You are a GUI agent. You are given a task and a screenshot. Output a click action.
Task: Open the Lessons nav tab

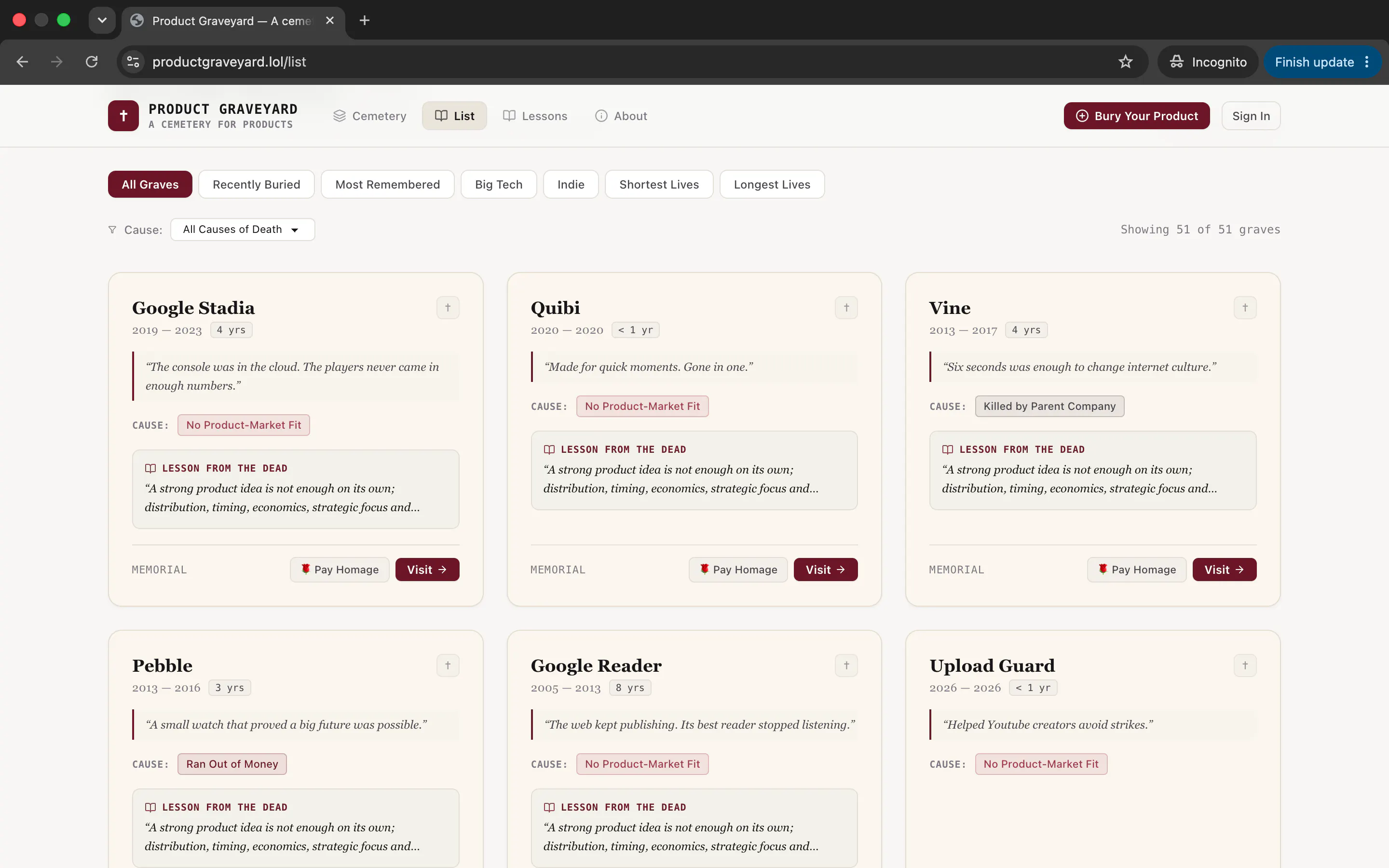click(535, 116)
